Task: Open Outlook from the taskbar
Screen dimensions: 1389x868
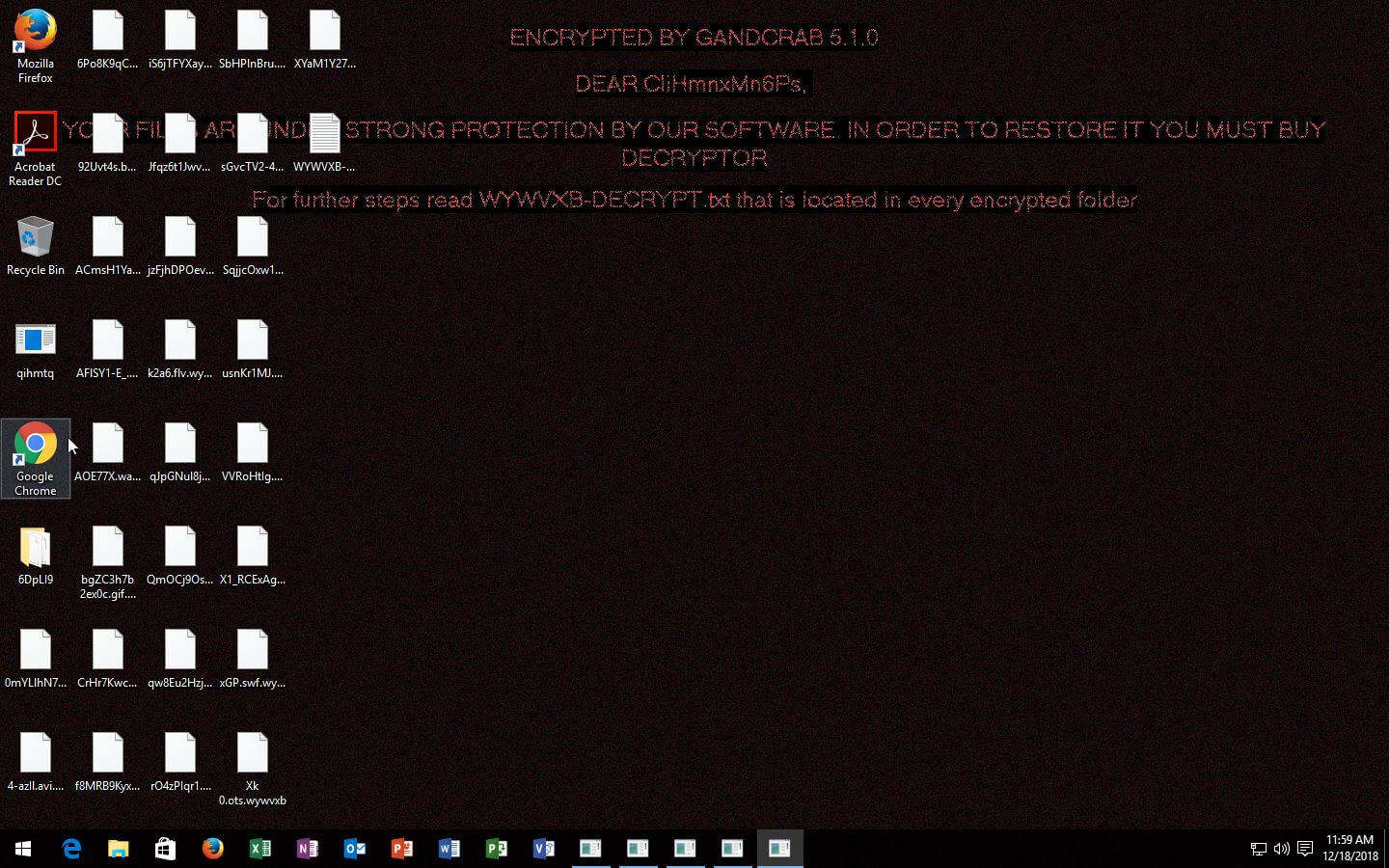Action: tap(355, 849)
